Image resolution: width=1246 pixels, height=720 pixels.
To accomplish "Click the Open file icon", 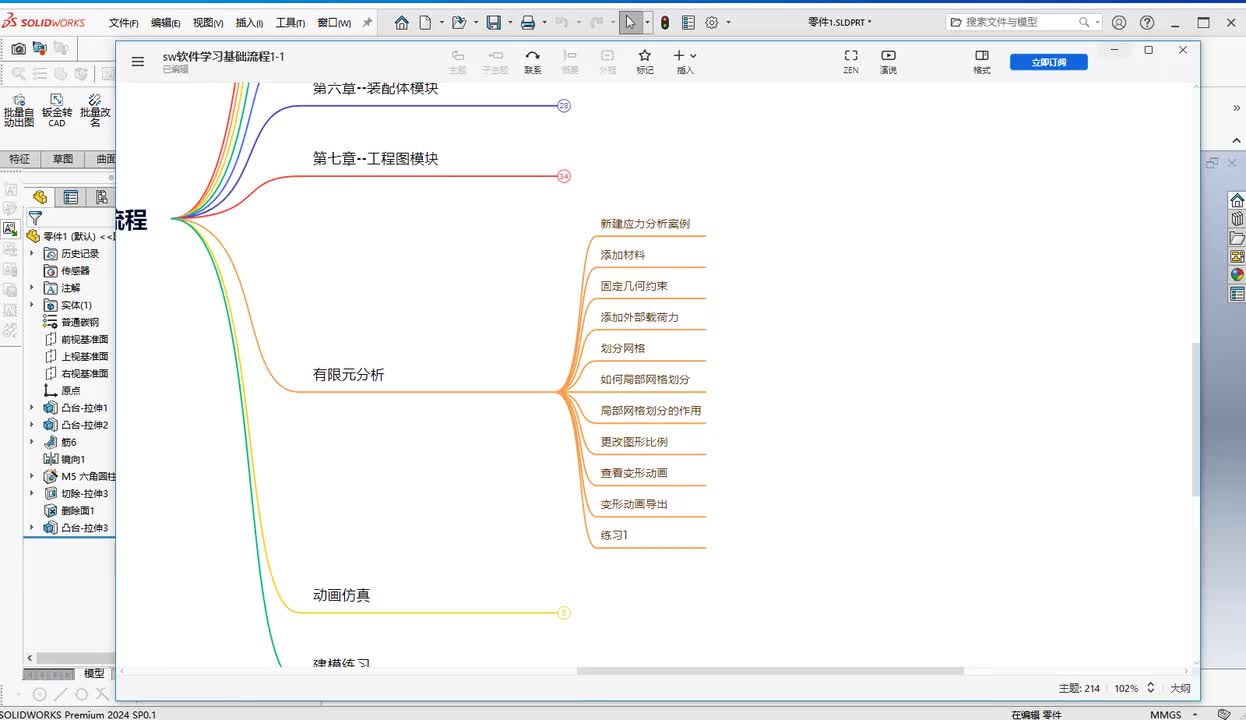I will click(x=459, y=22).
